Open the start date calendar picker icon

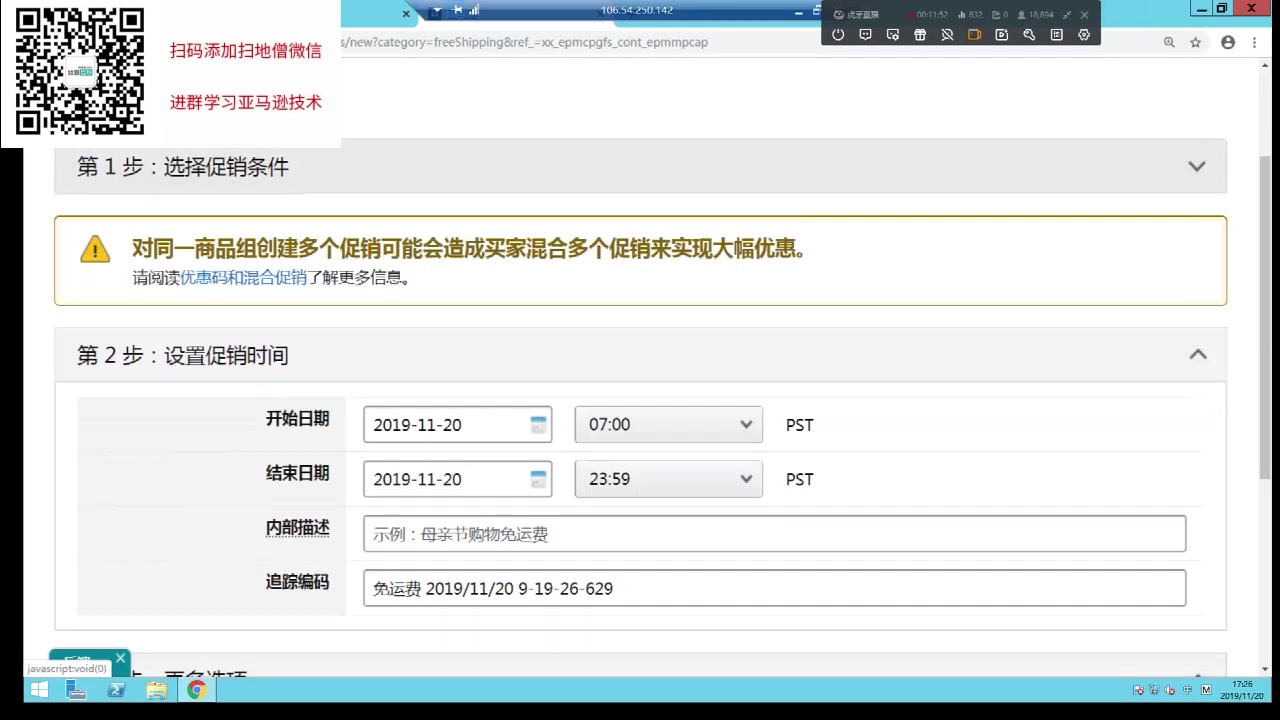pyautogui.click(x=539, y=424)
